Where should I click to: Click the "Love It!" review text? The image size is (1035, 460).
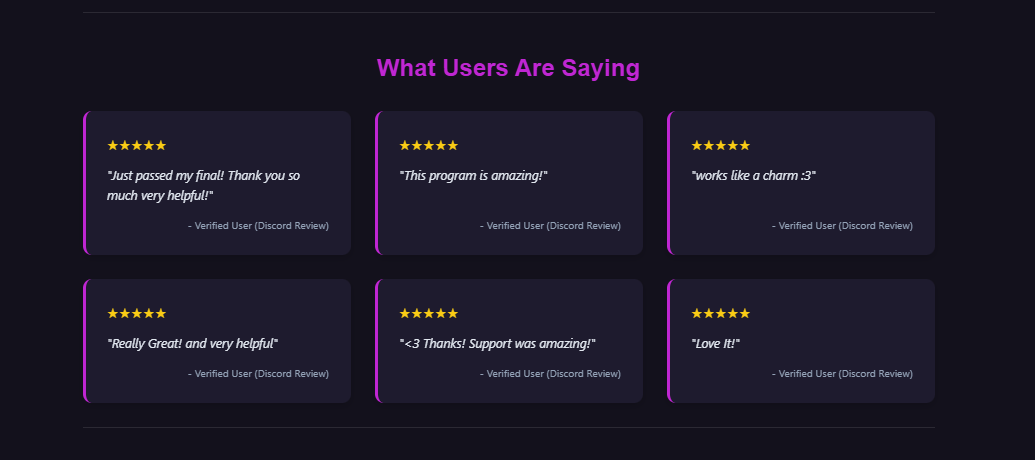pyautogui.click(x=715, y=344)
